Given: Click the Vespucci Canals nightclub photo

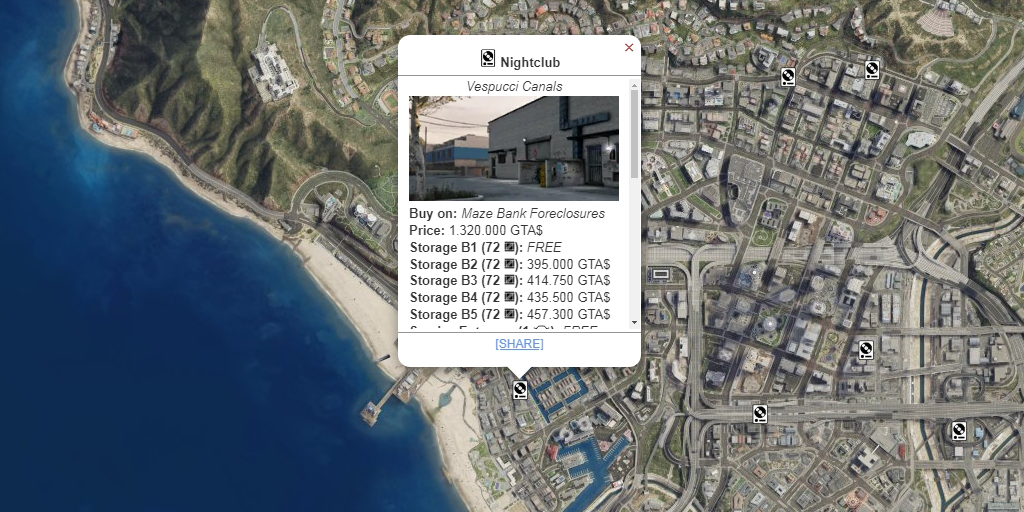Looking at the screenshot, I should (514, 148).
